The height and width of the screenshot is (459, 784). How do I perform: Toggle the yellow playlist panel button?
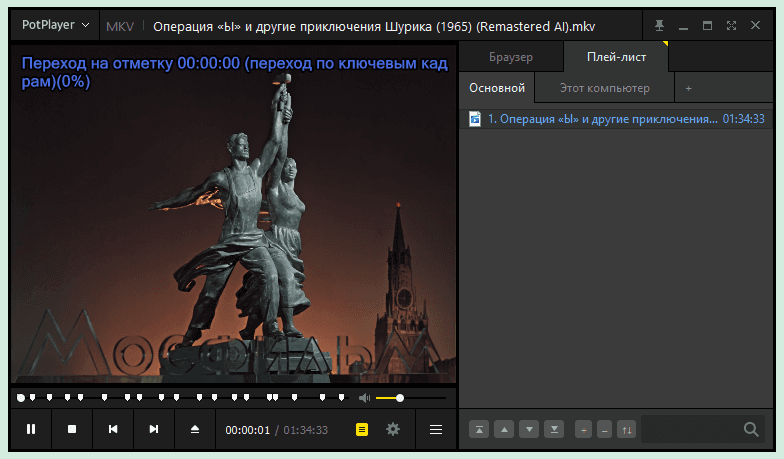click(x=362, y=429)
